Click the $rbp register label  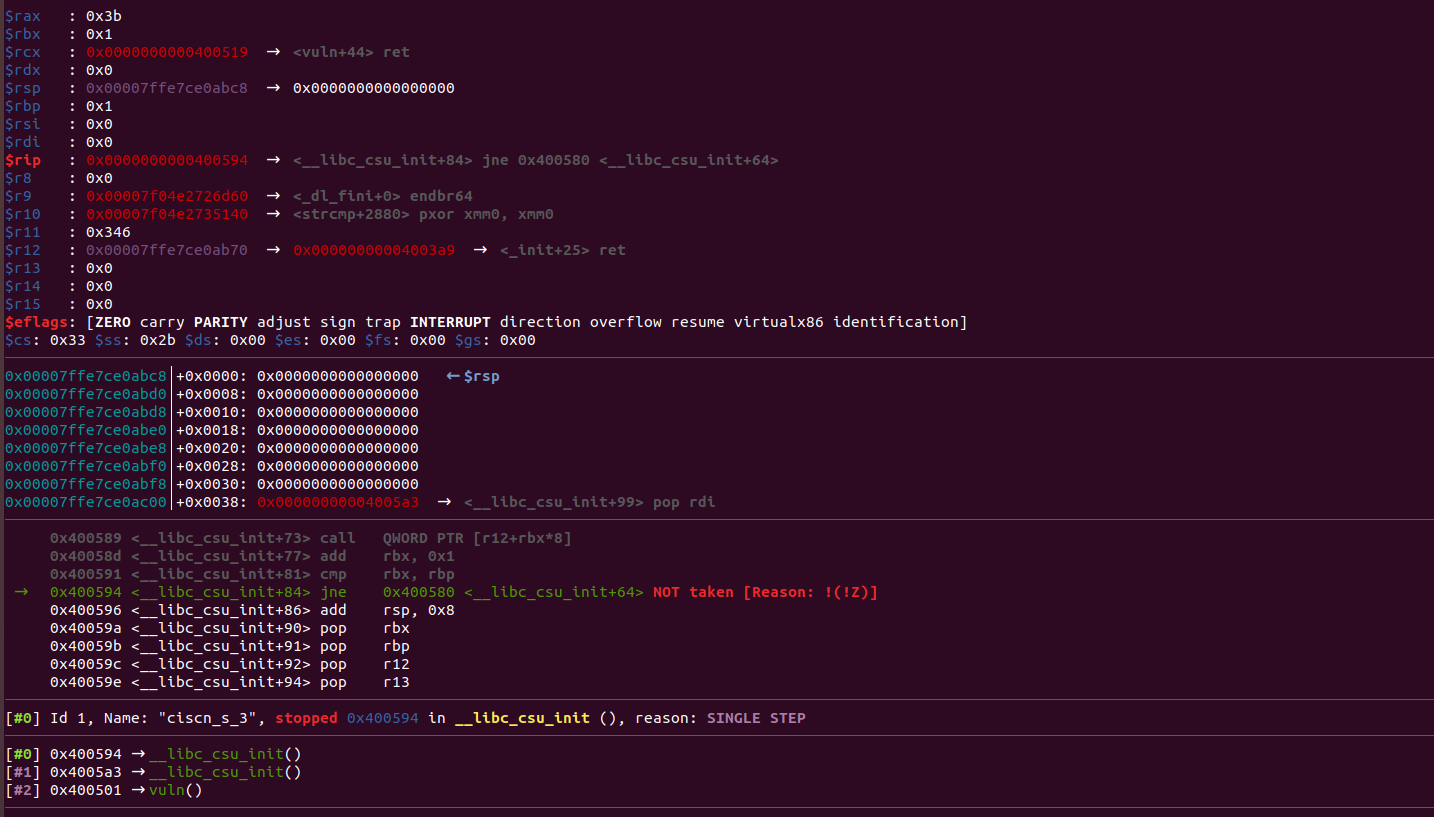tap(23, 106)
